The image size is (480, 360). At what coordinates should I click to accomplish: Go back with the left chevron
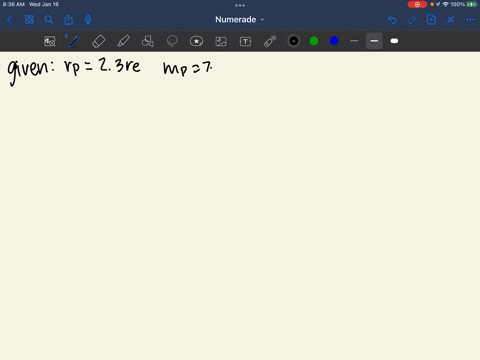click(9, 20)
